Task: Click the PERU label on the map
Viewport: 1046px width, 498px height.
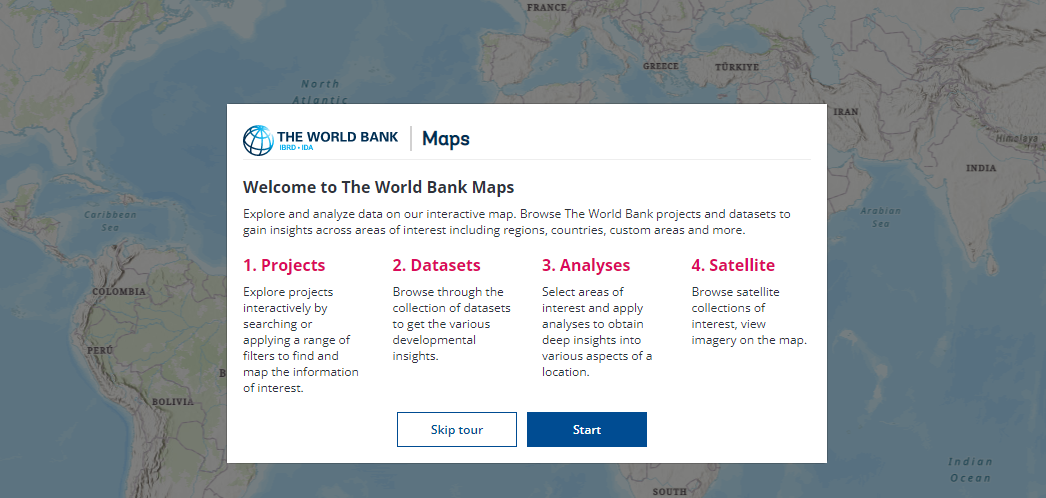Action: [100, 350]
